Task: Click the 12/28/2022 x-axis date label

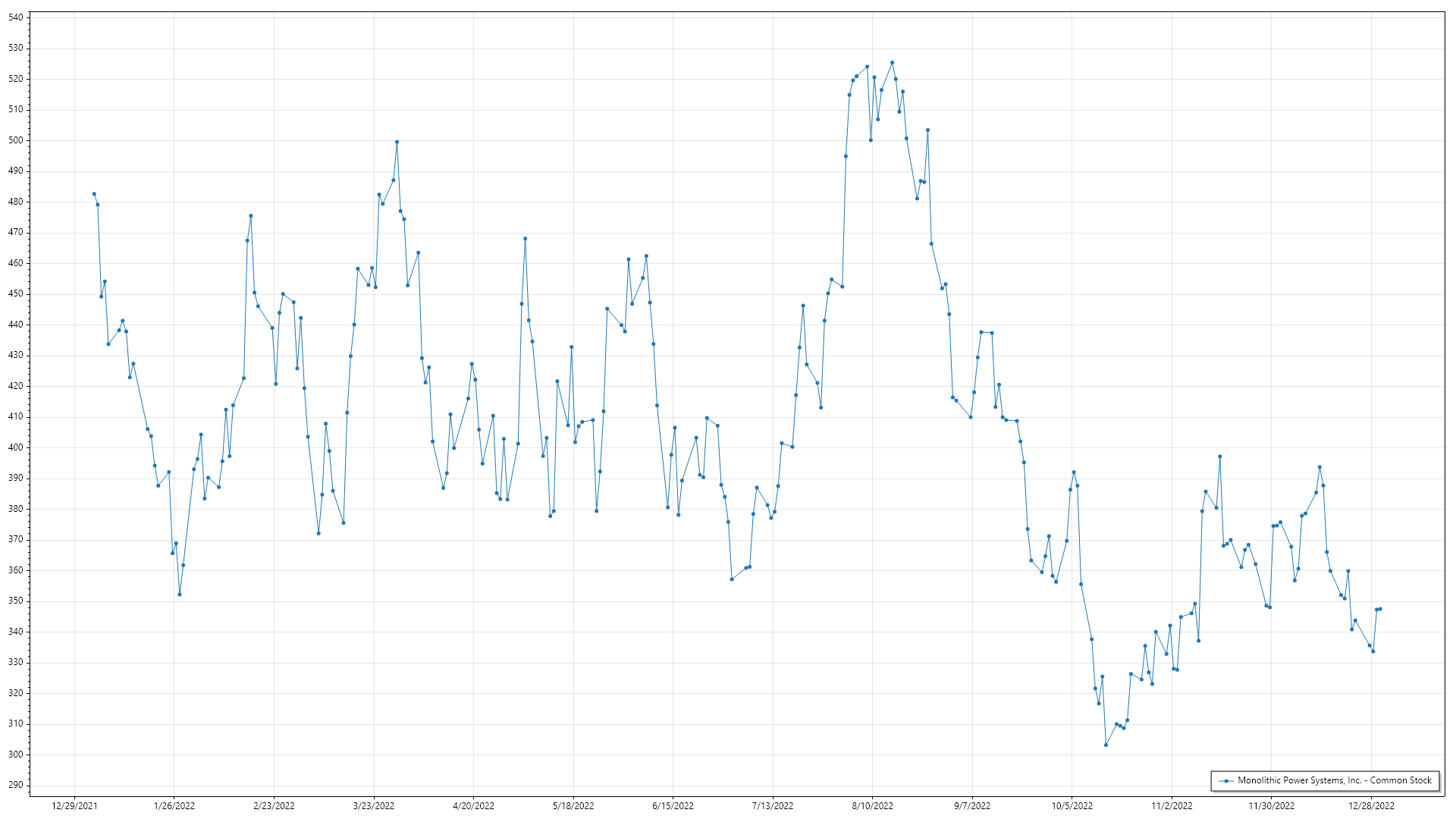Action: tap(1371, 806)
